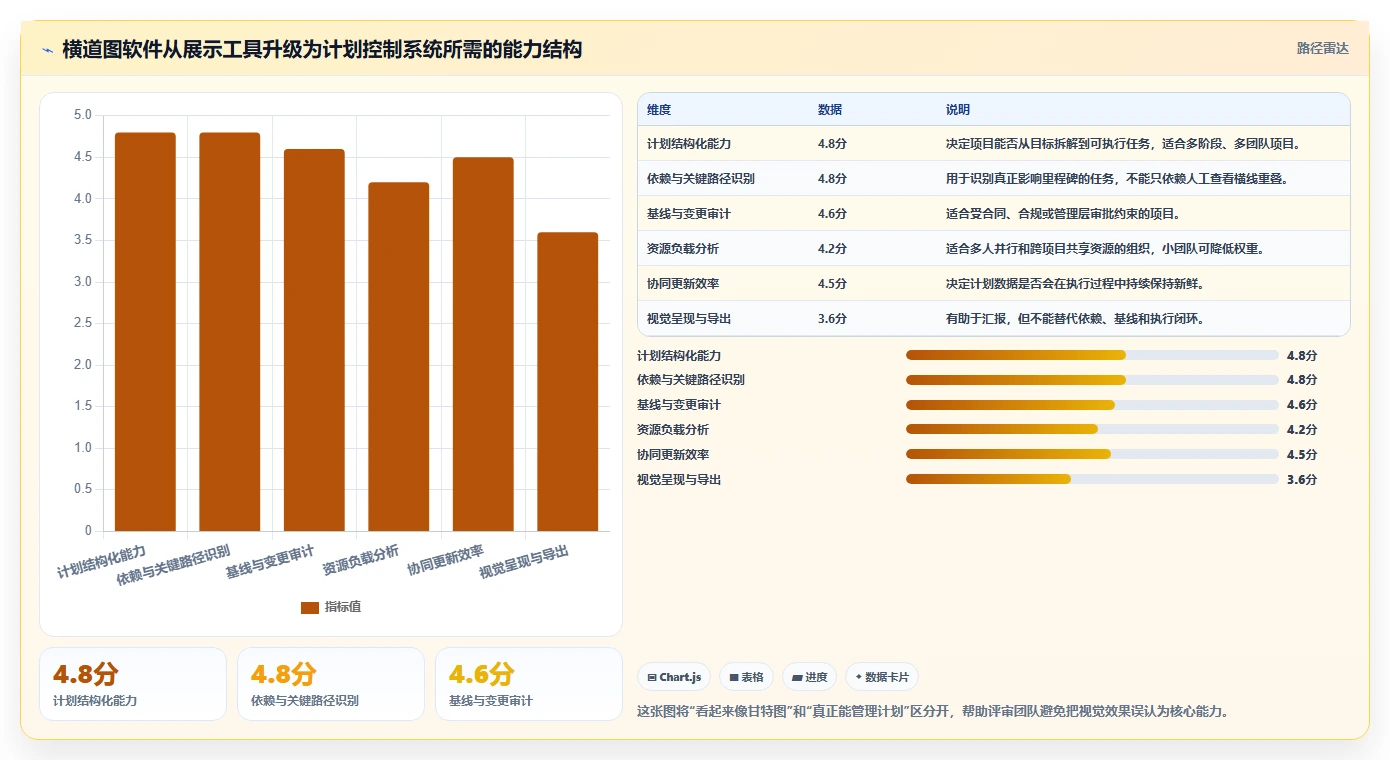Click the description starting 决定项目能否从目标拆解

pos(1124,144)
